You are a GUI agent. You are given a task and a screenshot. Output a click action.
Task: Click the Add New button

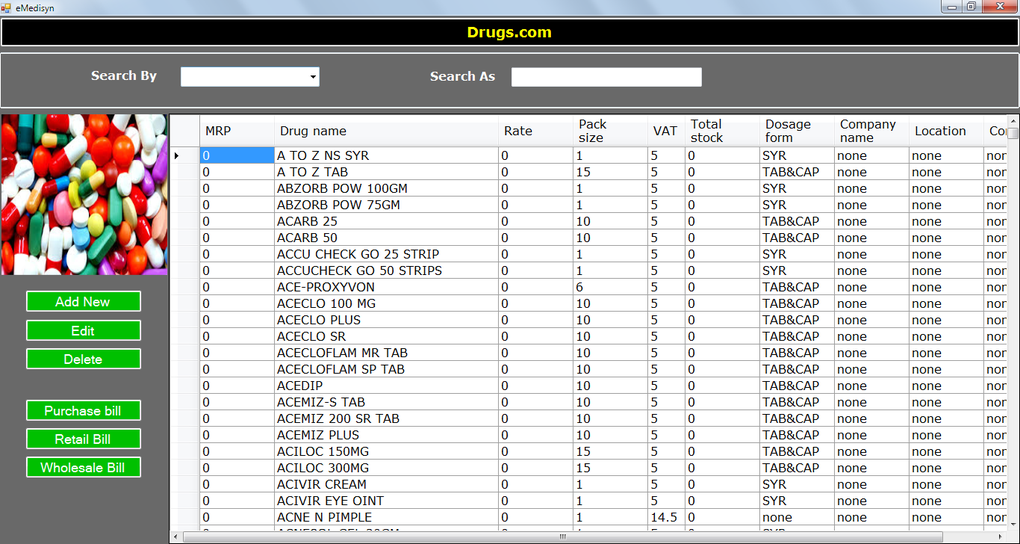pos(83,301)
